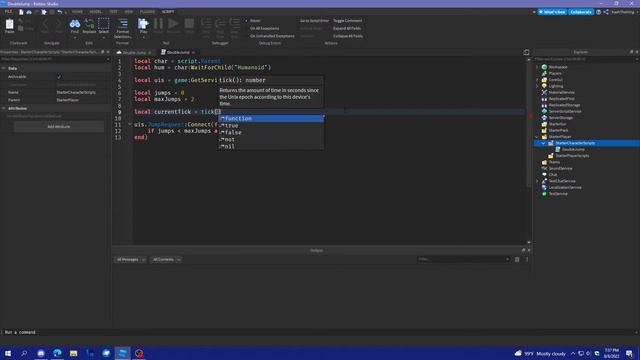Click the LocalizationService icon in Explorer

click(x=544, y=187)
